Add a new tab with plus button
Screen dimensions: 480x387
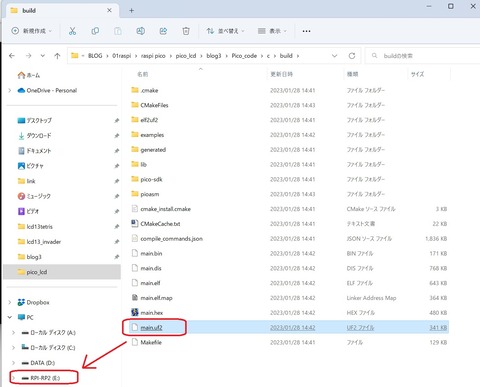coord(131,11)
